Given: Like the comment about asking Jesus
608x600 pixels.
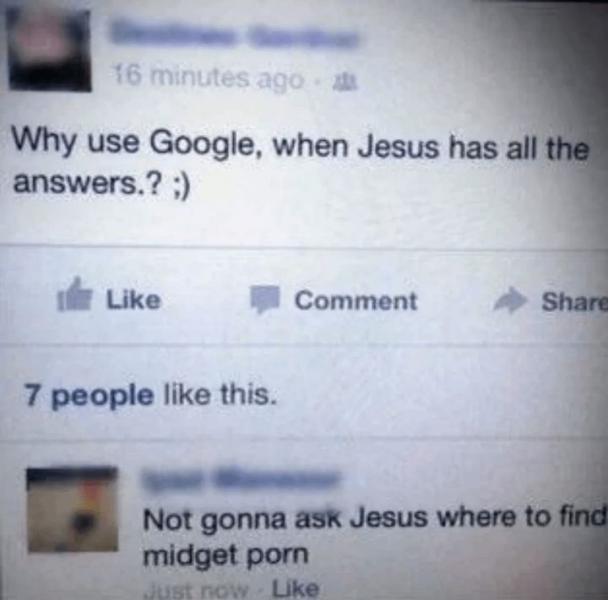Looking at the screenshot, I should point(296,589).
